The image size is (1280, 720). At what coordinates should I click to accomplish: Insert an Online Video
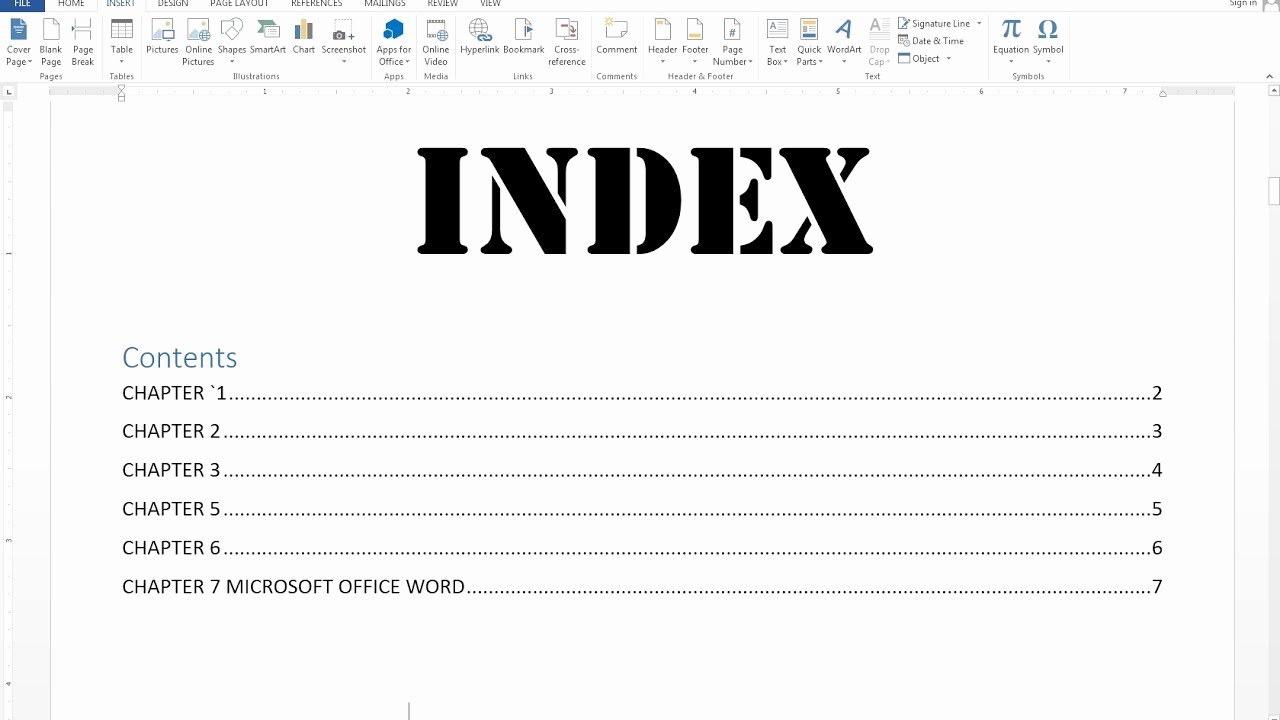(436, 42)
